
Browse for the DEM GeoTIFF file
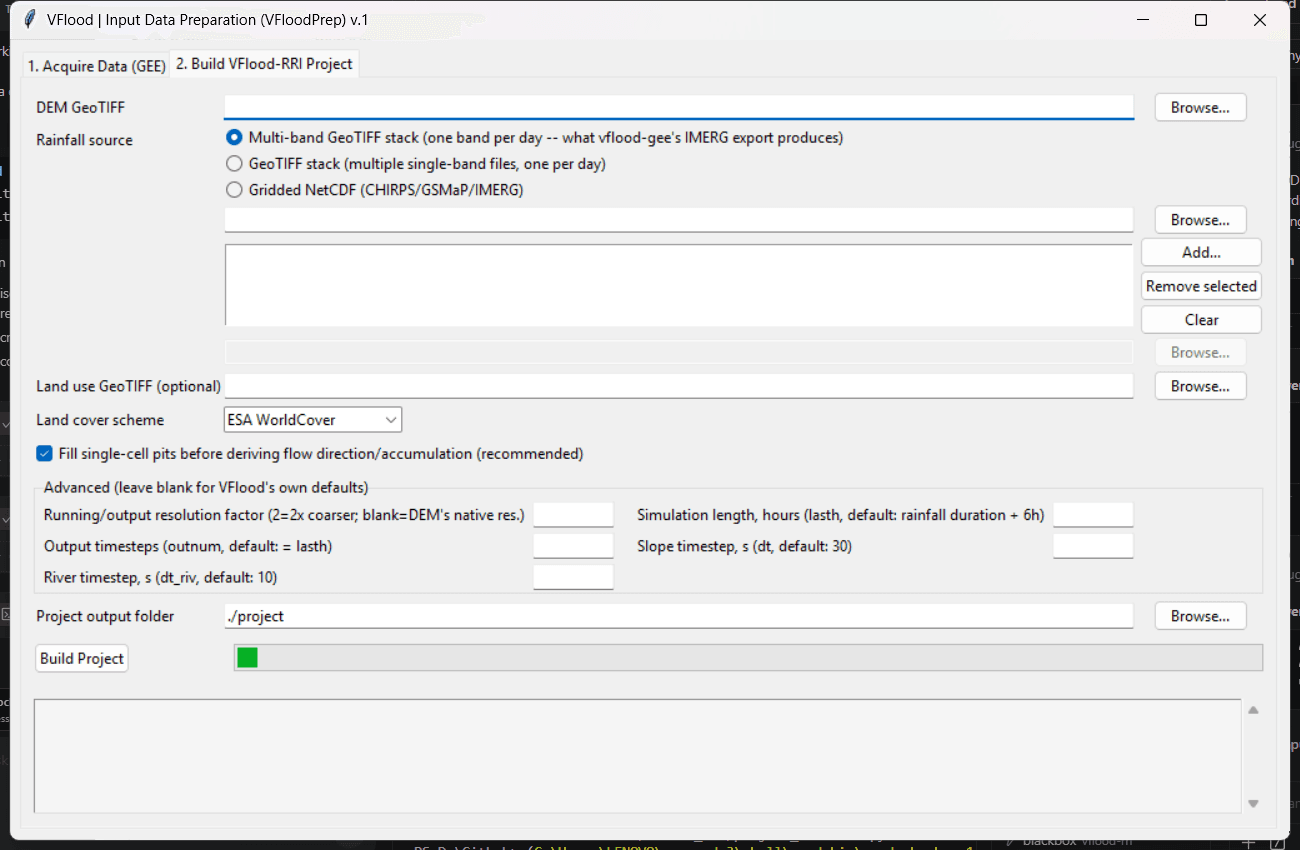pos(1200,107)
